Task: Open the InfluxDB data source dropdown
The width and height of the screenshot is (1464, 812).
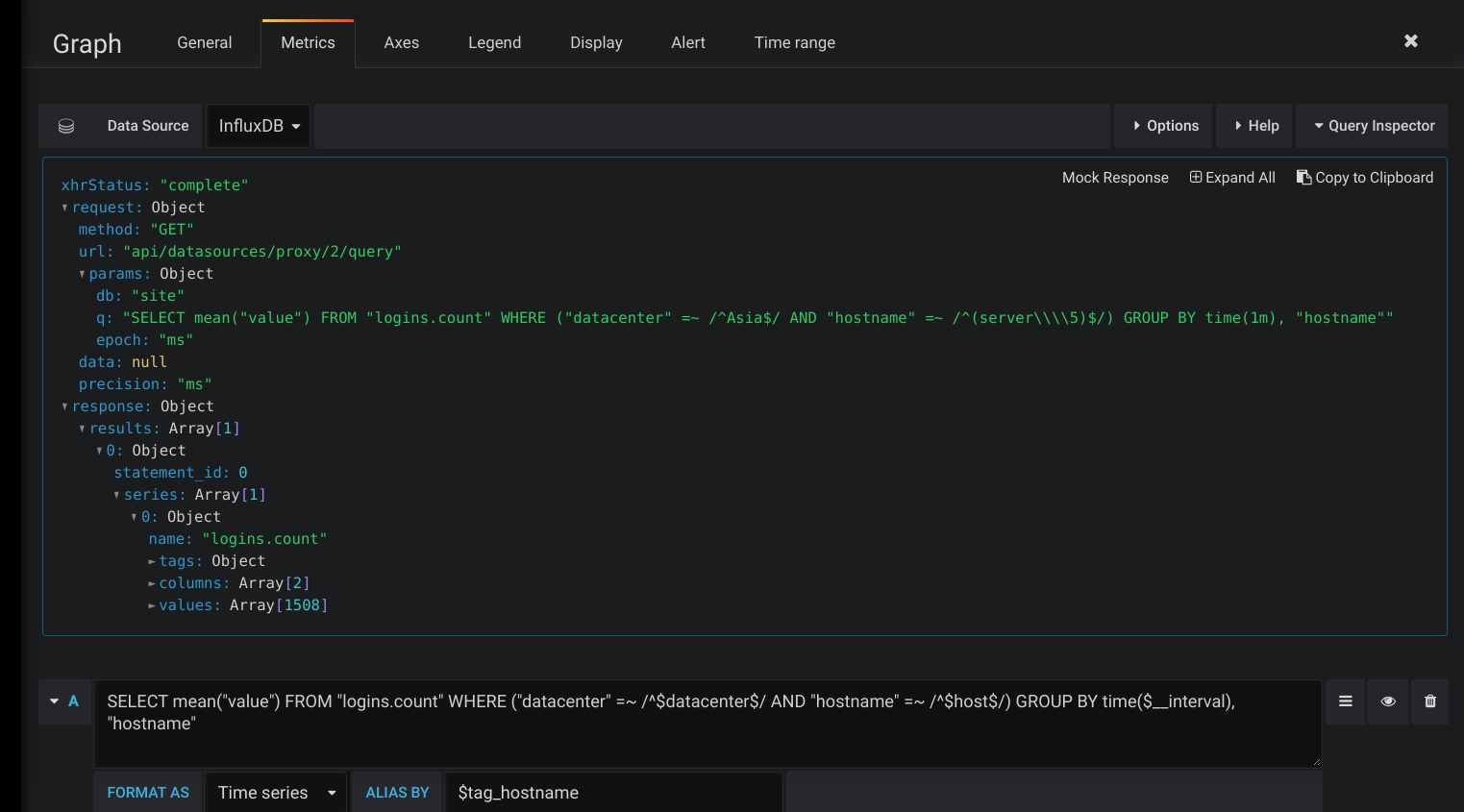Action: [x=258, y=125]
